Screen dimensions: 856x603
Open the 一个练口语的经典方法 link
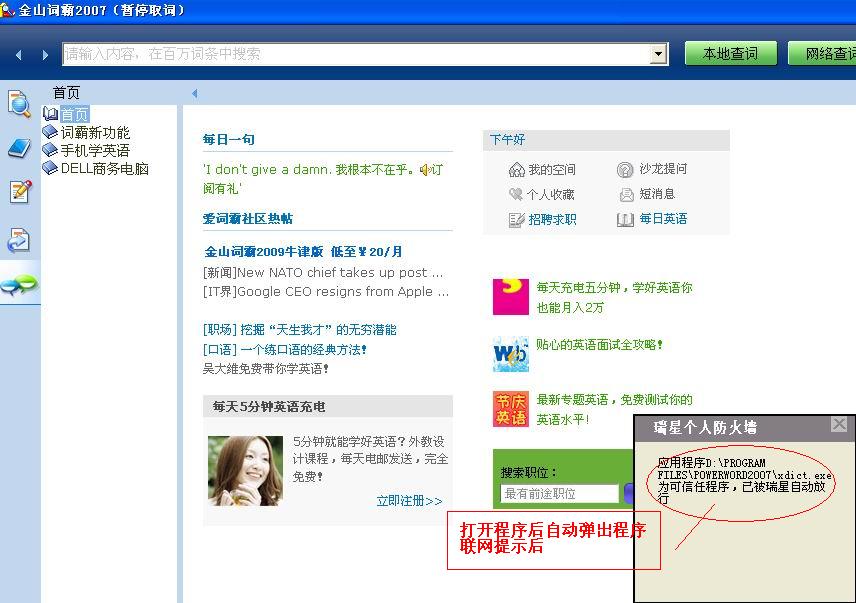coord(284,349)
